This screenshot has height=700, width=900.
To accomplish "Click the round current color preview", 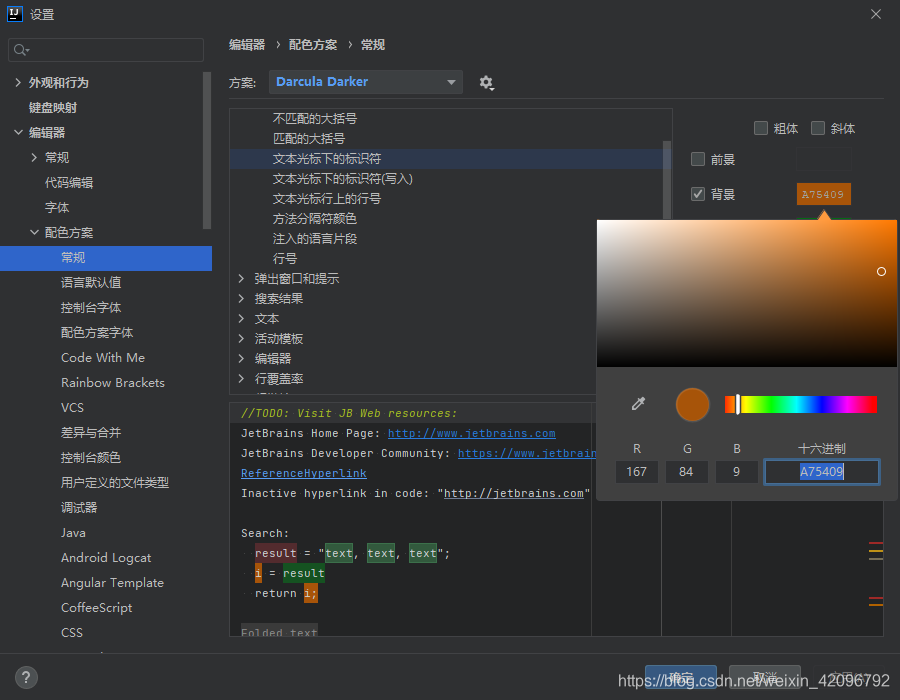I will coord(692,404).
